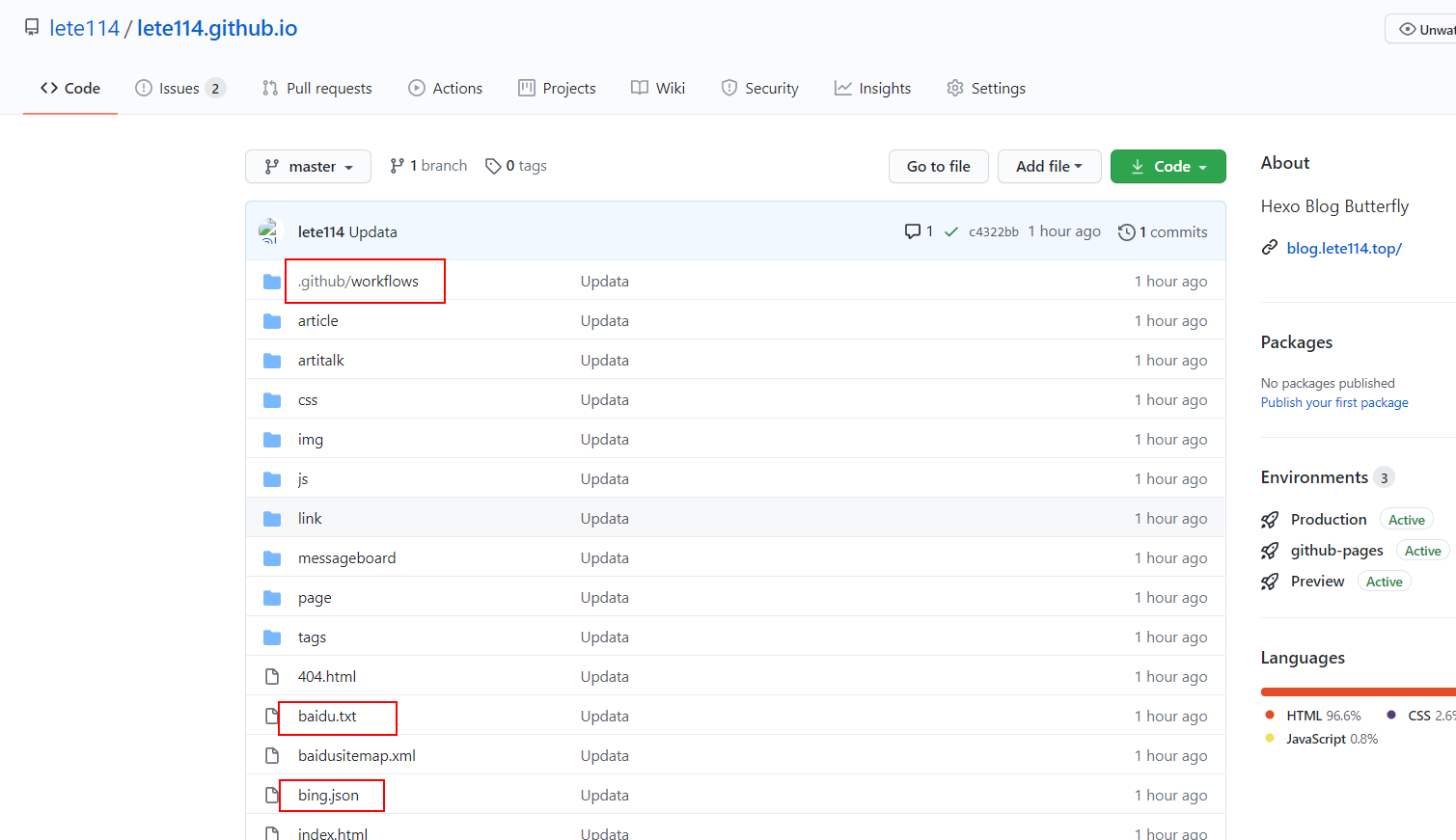Click the folder icon for img

coord(272,440)
